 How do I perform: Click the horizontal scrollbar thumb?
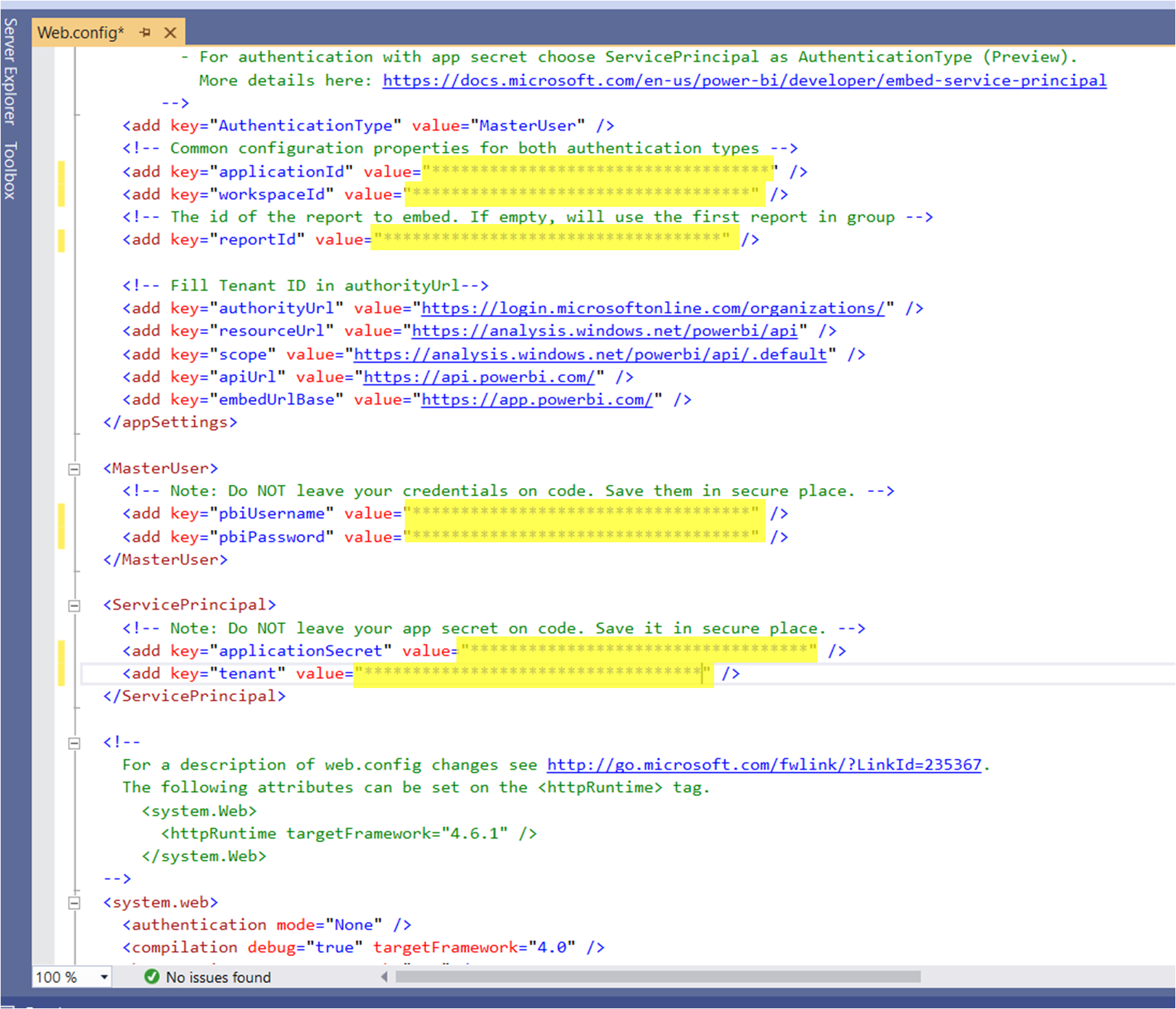pos(658,977)
